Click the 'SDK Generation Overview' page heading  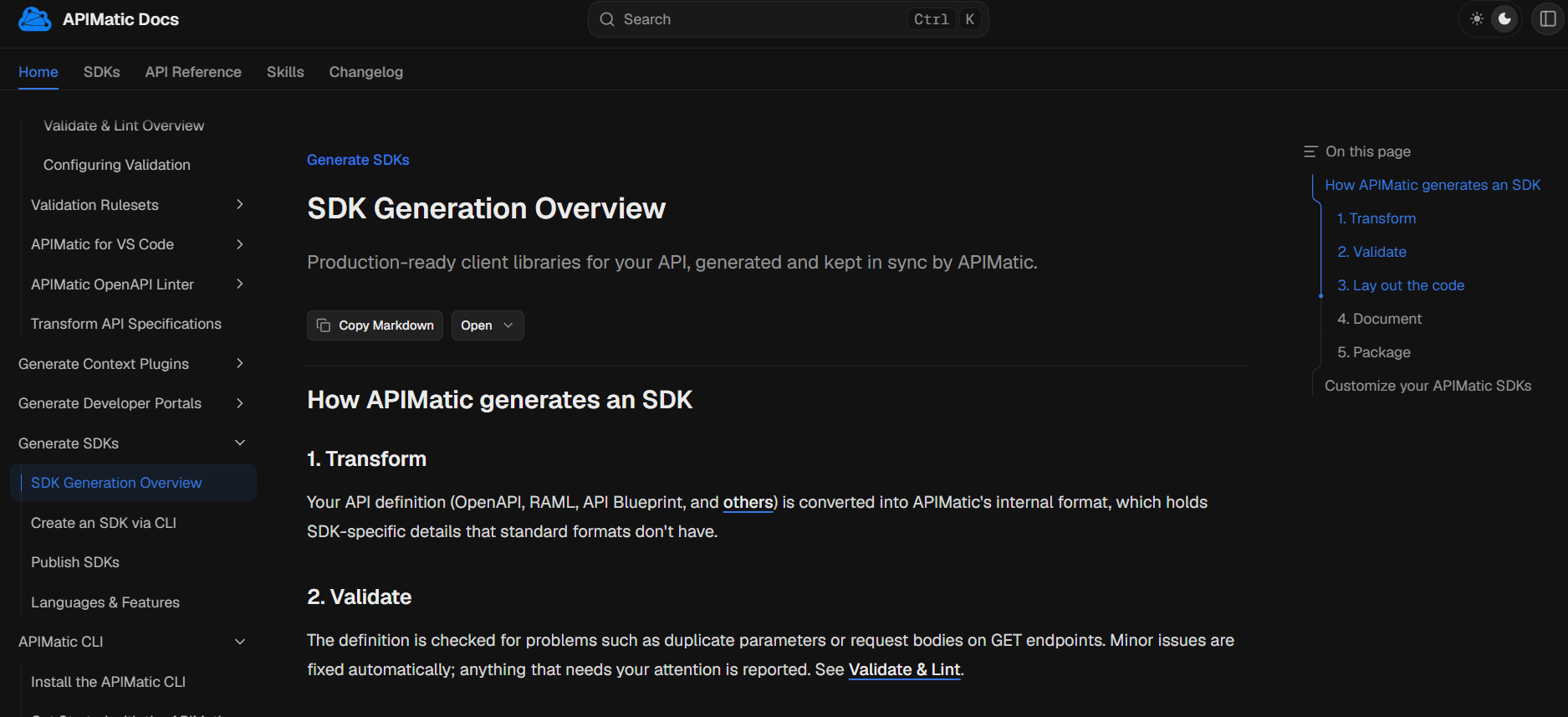click(486, 208)
